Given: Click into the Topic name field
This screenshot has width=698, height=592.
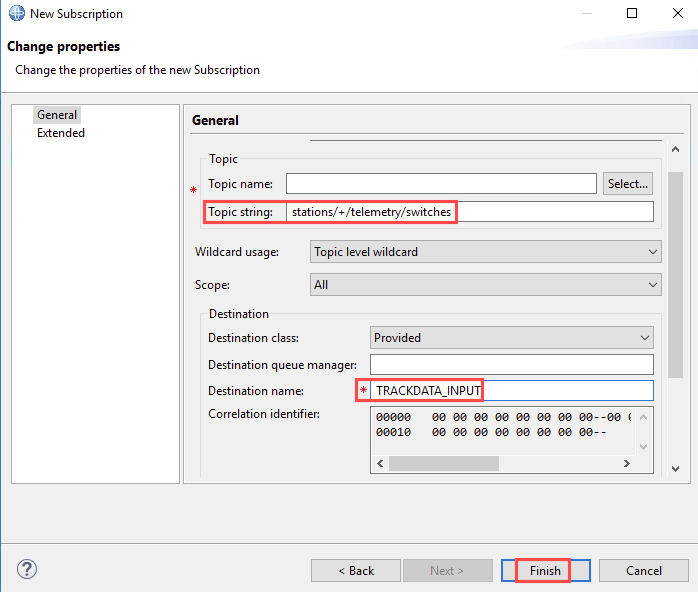Looking at the screenshot, I should (x=441, y=183).
